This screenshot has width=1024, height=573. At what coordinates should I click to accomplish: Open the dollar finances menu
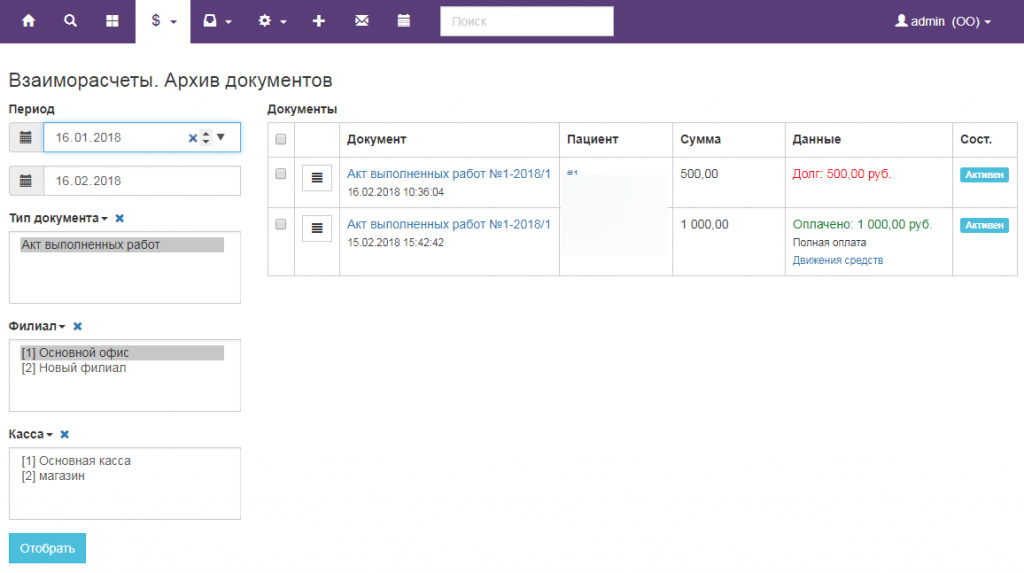click(163, 21)
